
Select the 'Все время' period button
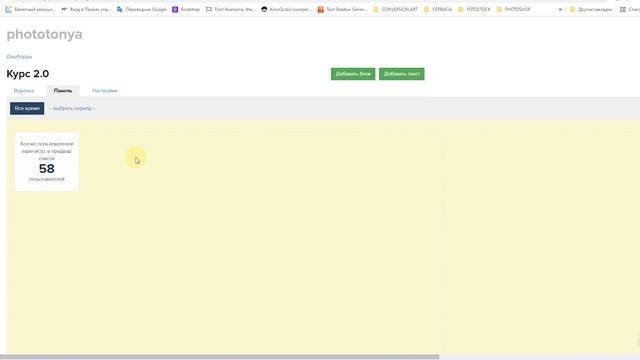[x=27, y=108]
